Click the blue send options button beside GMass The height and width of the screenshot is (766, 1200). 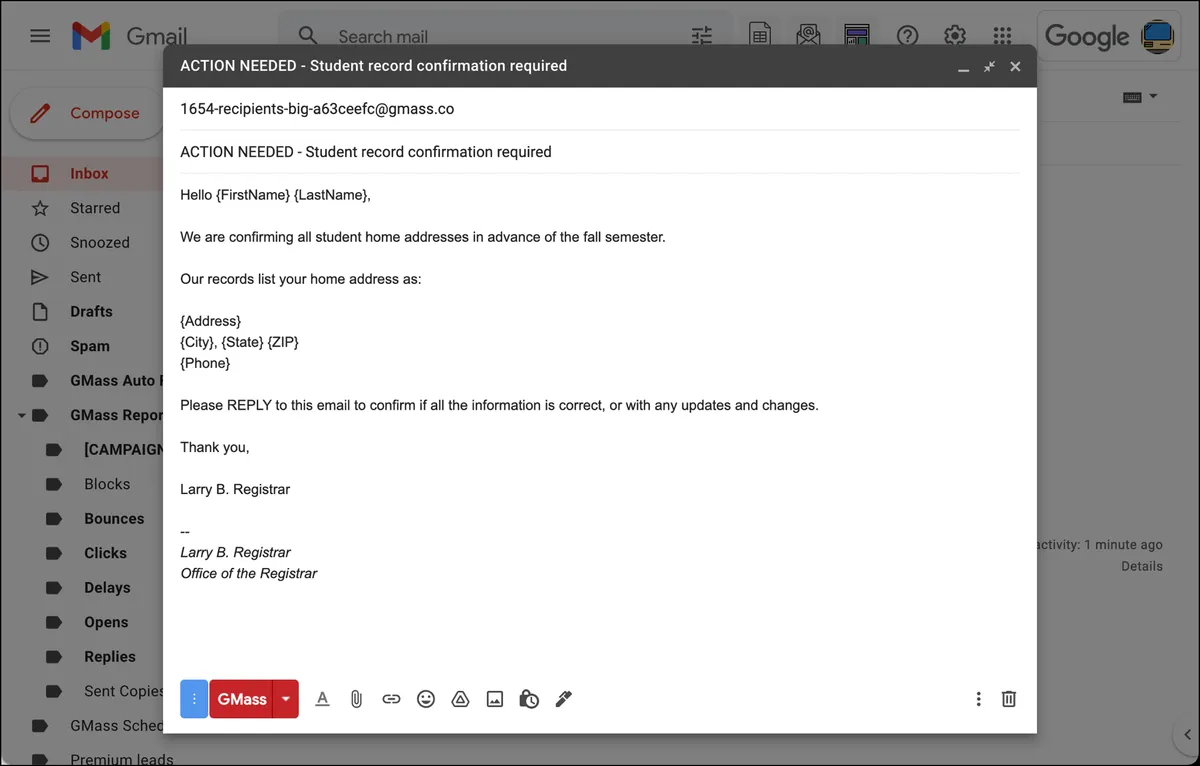point(194,699)
